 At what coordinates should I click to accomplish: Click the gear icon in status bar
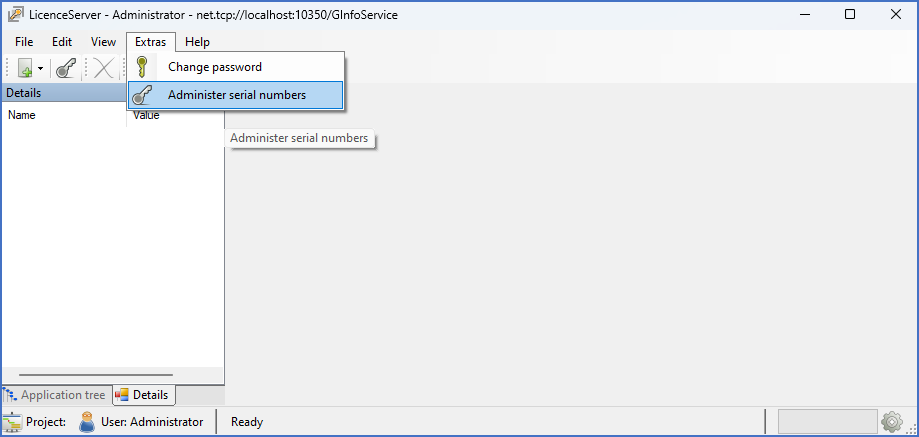pyautogui.click(x=892, y=421)
